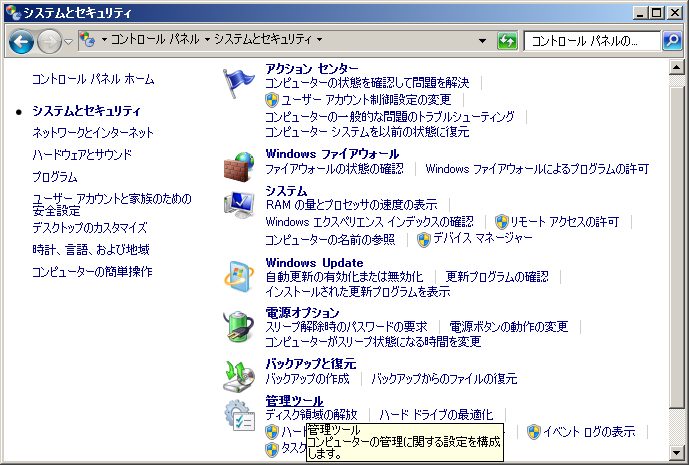The width and height of the screenshot is (689, 465).
Task: Click shield icon beside イベント ログの表示
Action: [533, 432]
